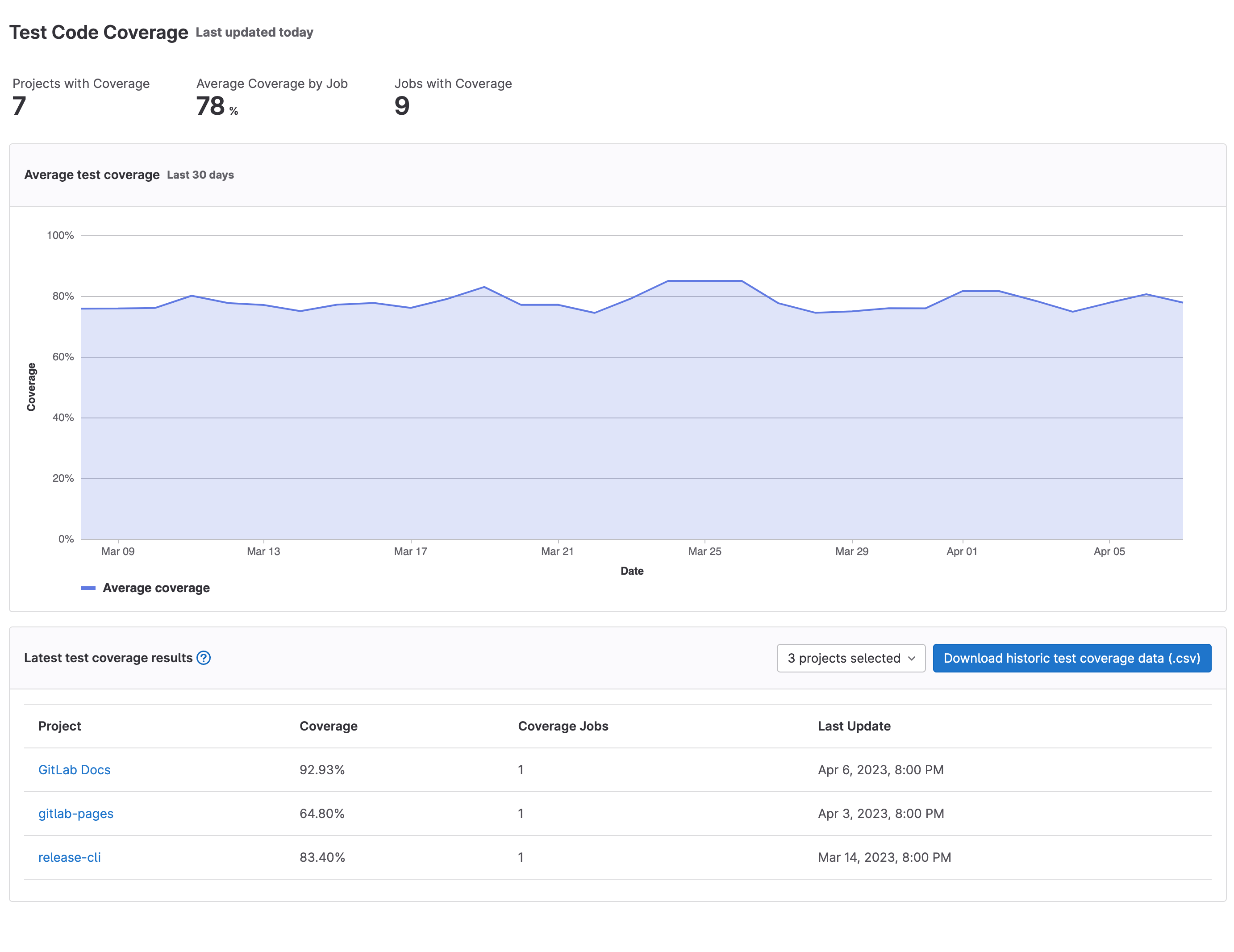The height and width of the screenshot is (952, 1234).
Task: Download historic test coverage data csv
Action: tap(1071, 658)
